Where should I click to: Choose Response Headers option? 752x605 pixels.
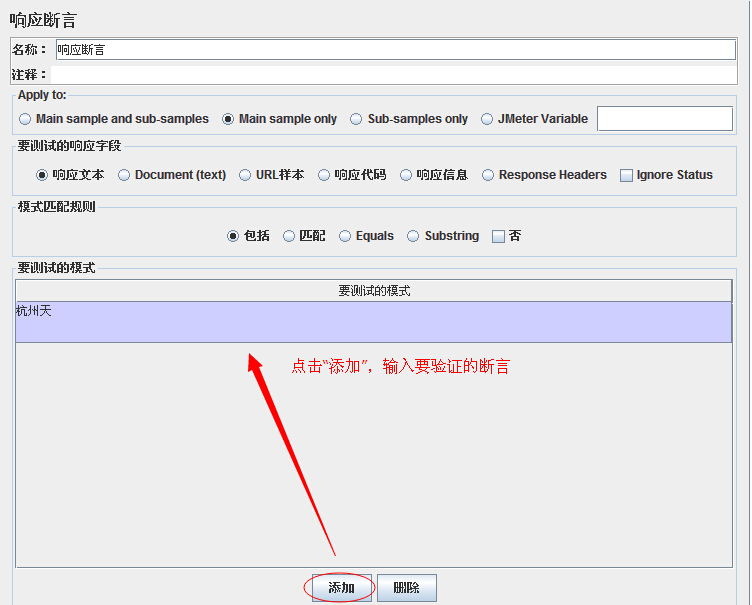click(x=488, y=175)
